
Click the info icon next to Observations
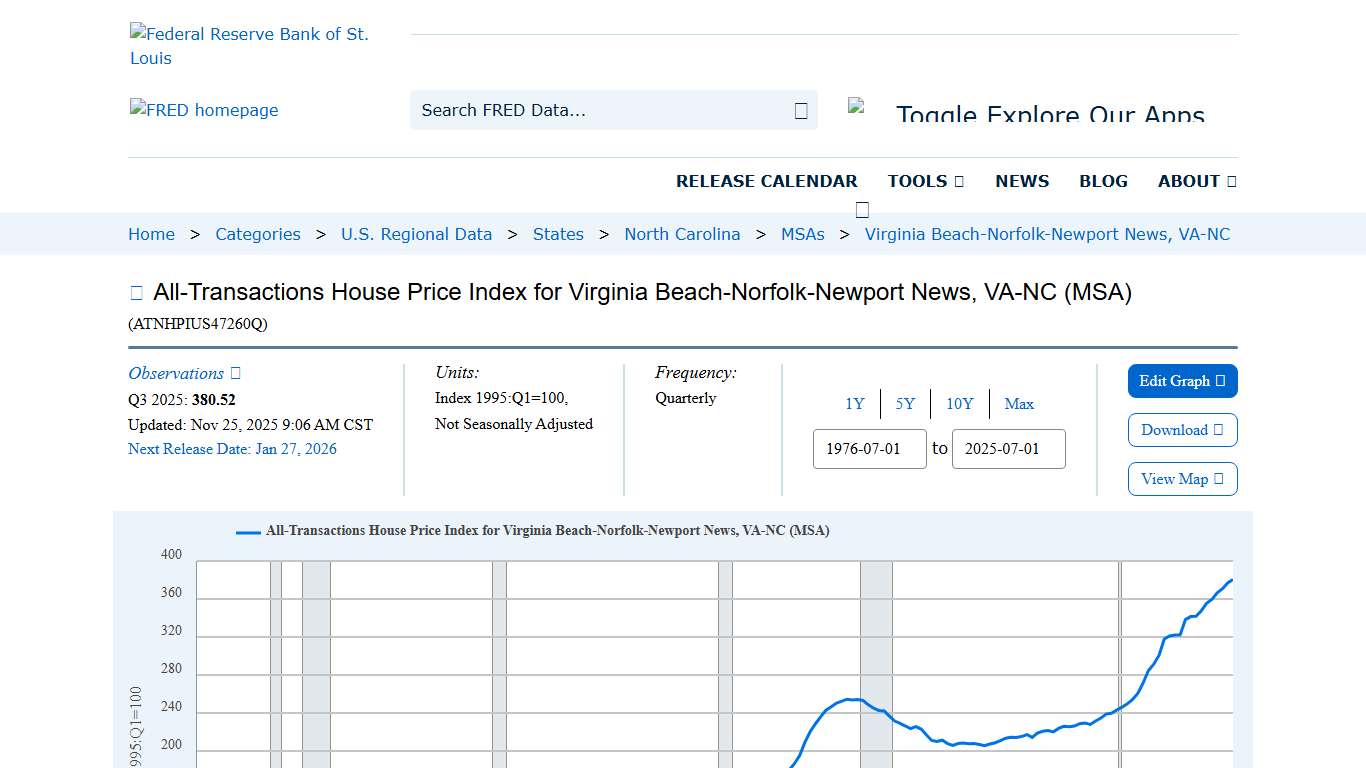click(x=234, y=372)
